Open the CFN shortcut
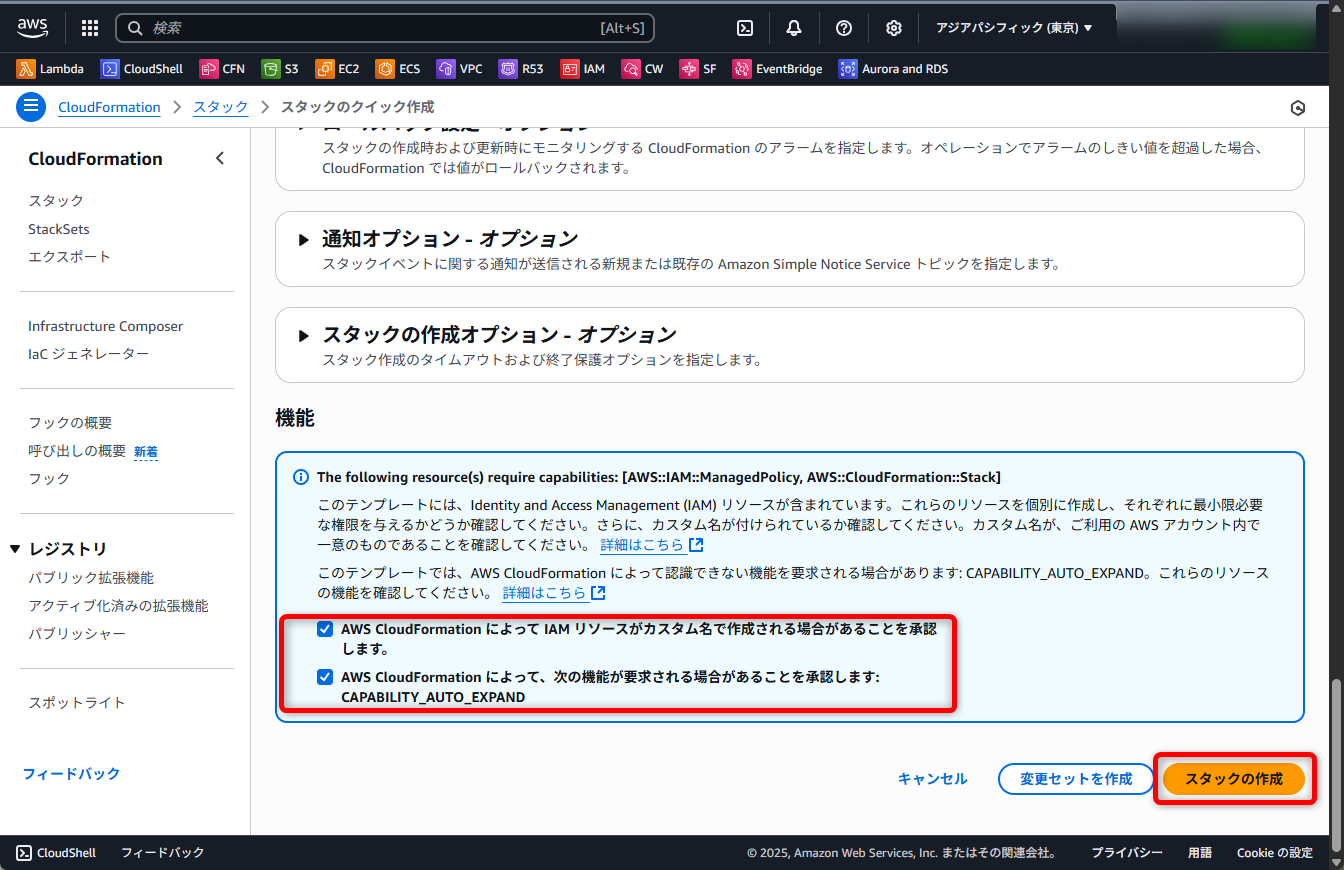The width and height of the screenshot is (1344, 870). (222, 69)
